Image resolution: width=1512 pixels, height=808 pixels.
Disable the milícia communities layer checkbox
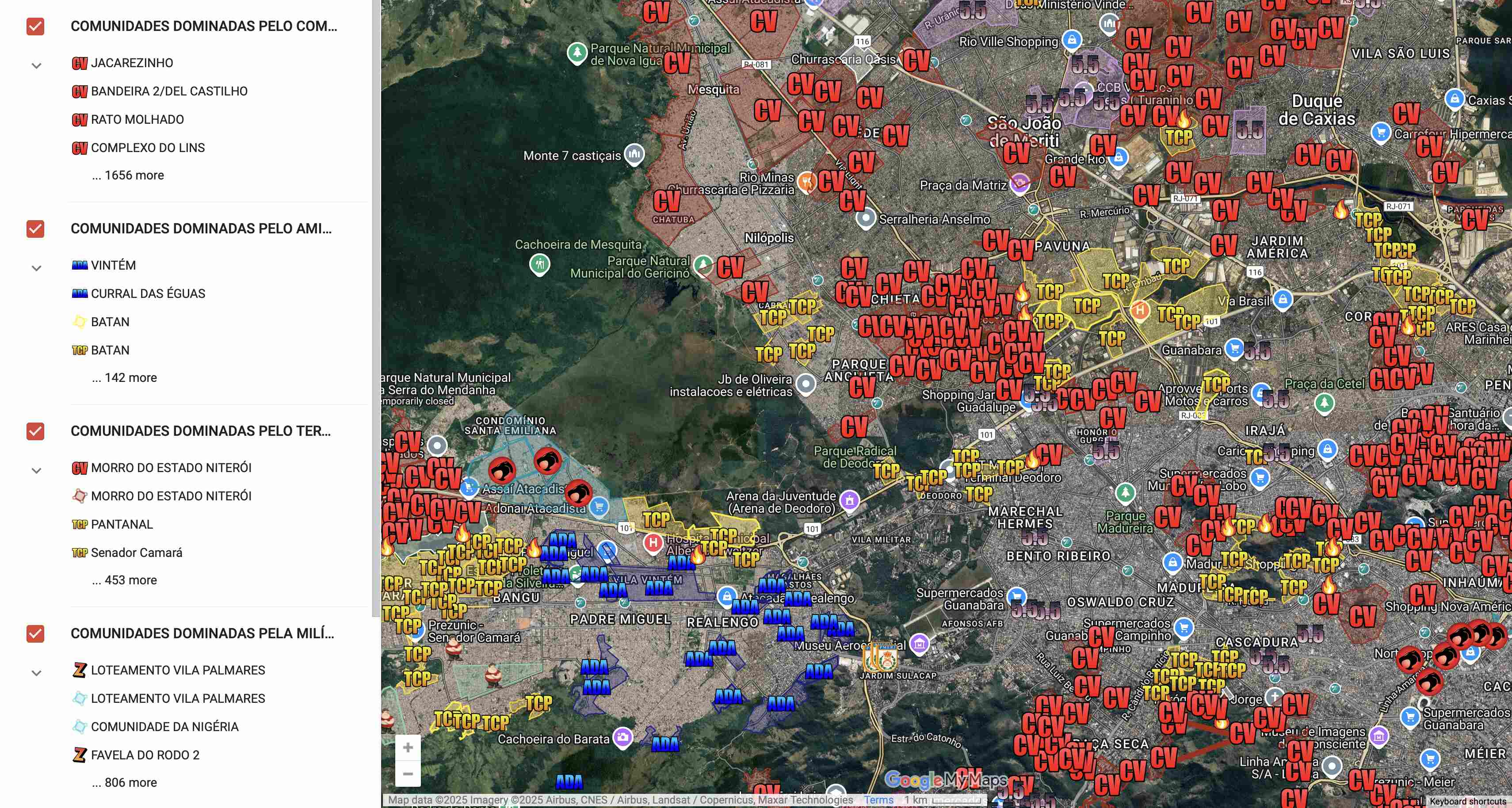point(35,634)
